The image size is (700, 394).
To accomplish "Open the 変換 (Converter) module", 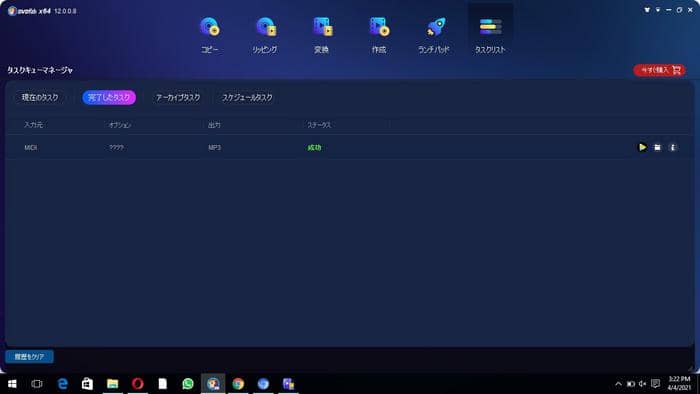I will pyautogui.click(x=321, y=35).
